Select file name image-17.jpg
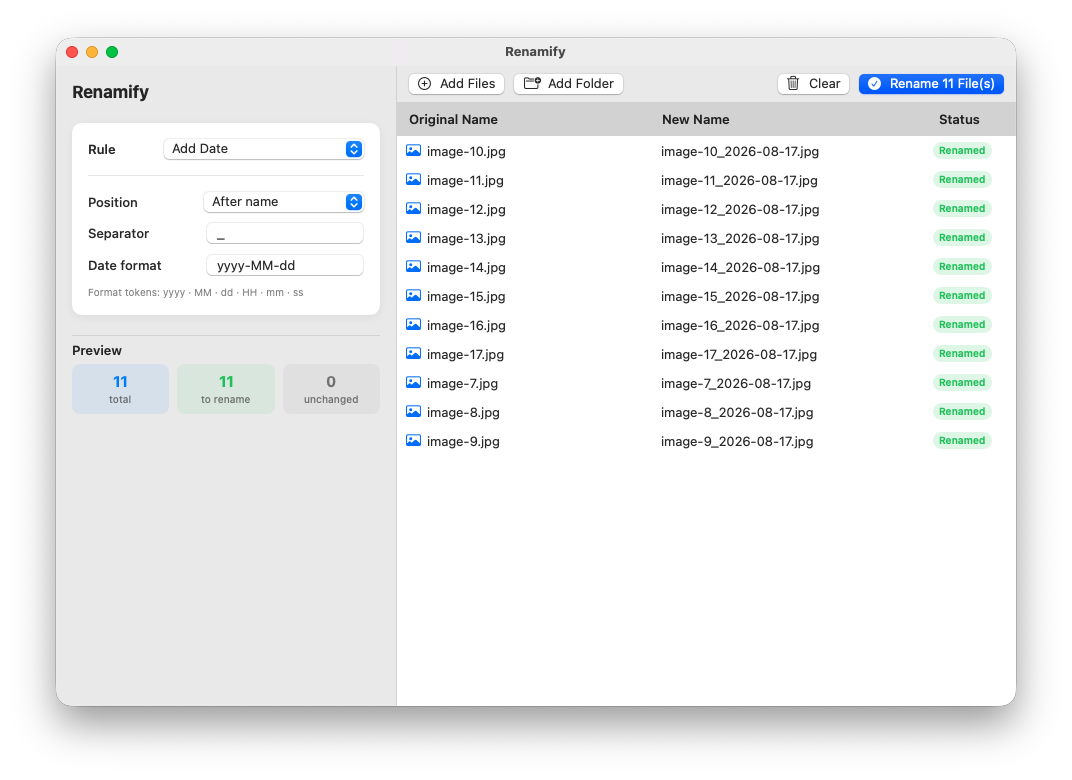This screenshot has height=780, width=1072. click(465, 355)
